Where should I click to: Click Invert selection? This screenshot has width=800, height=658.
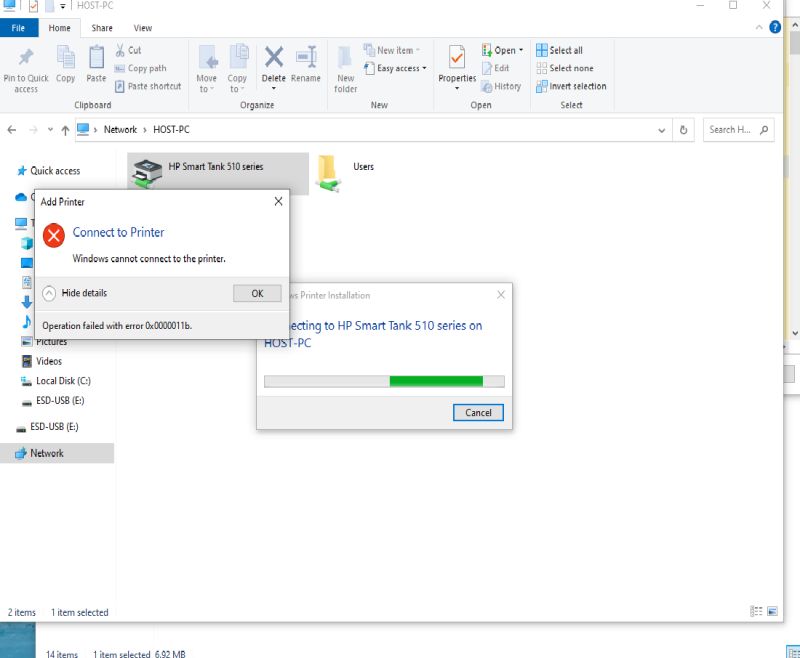pyautogui.click(x=571, y=86)
